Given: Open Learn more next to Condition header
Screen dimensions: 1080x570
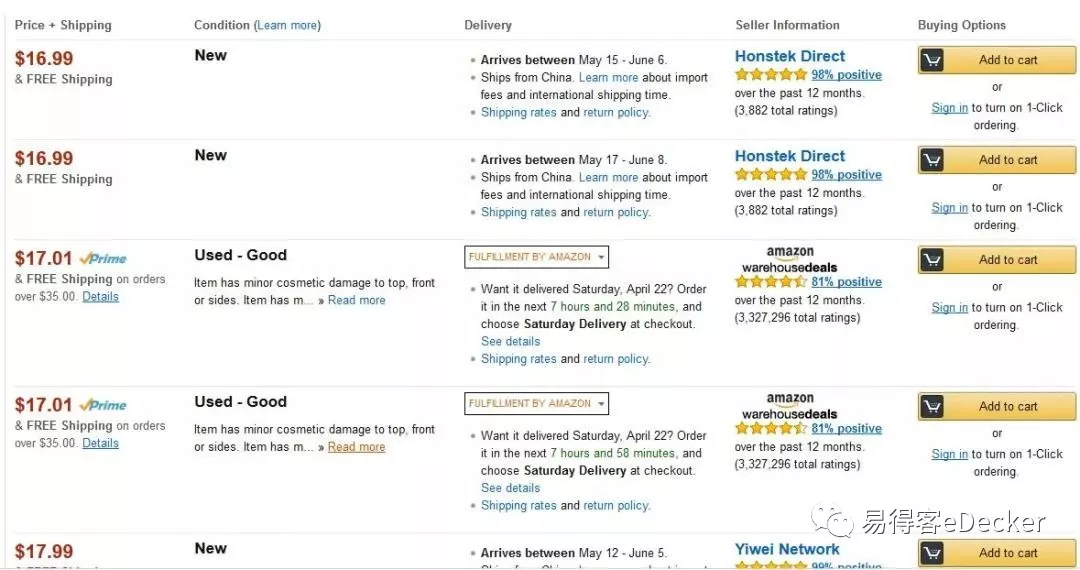Looking at the screenshot, I should click(287, 25).
